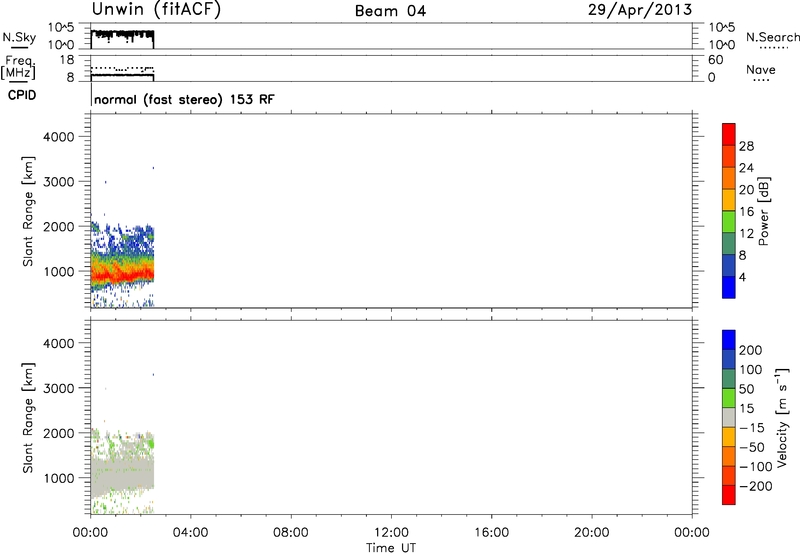Pick the top blue Velocity segment above 200

[729, 340]
